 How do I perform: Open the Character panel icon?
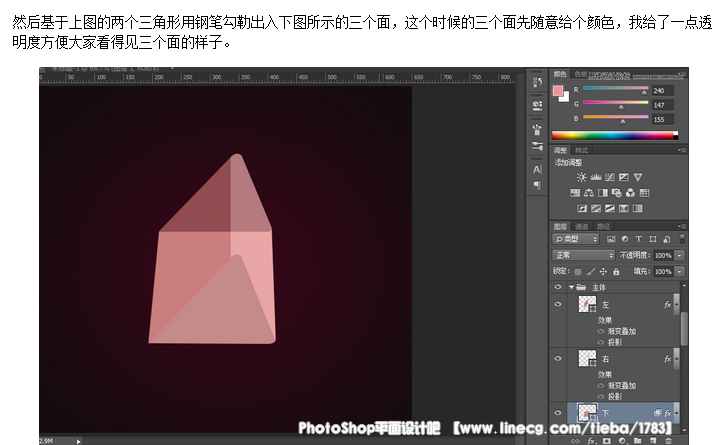(x=537, y=169)
